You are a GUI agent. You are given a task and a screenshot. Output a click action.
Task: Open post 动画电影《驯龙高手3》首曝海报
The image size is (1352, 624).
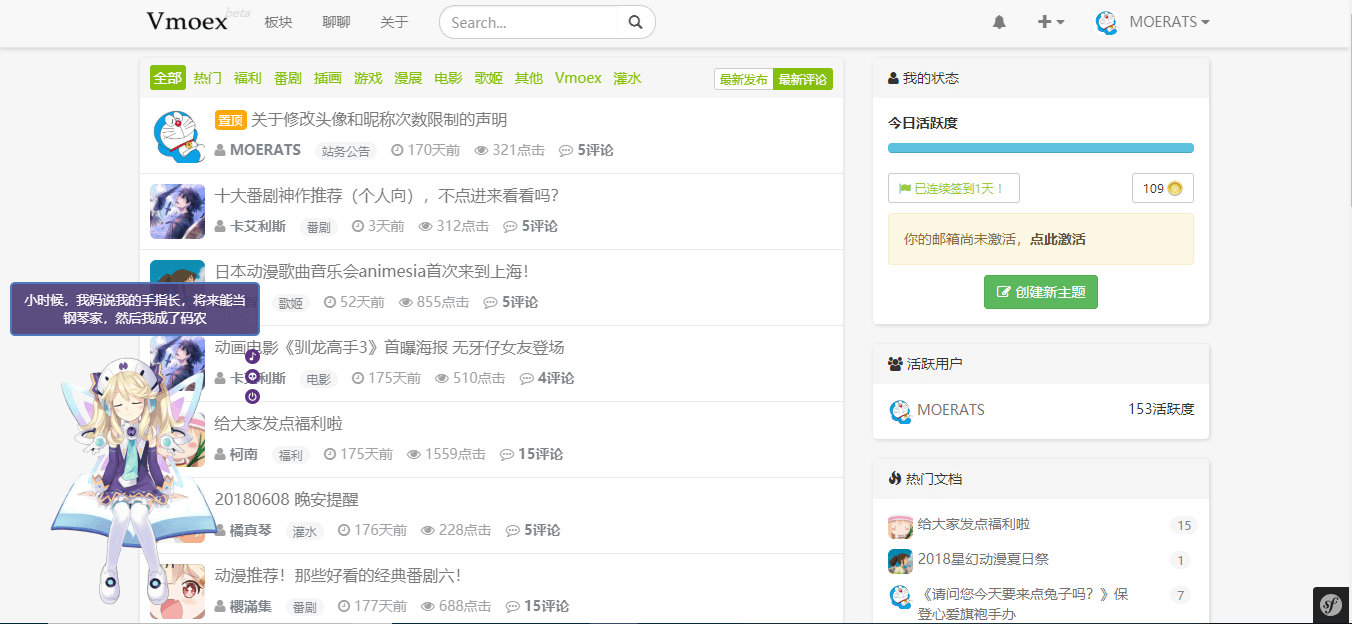click(390, 348)
